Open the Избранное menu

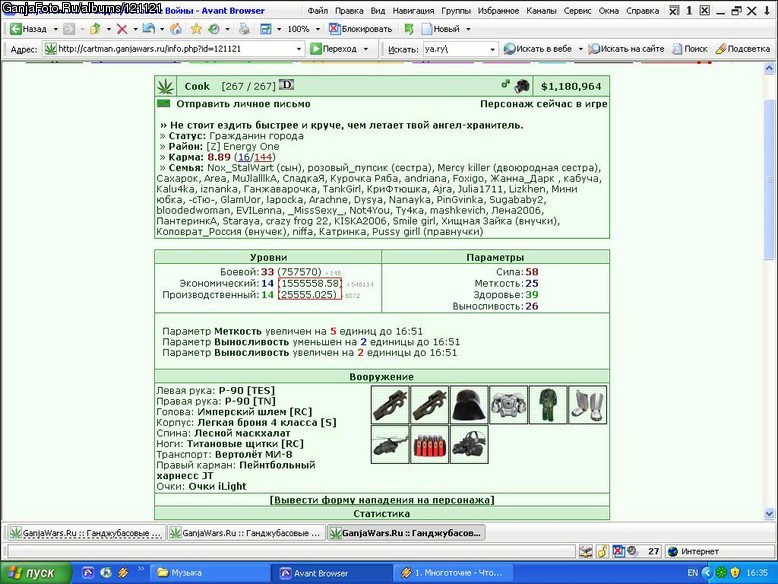[x=498, y=10]
